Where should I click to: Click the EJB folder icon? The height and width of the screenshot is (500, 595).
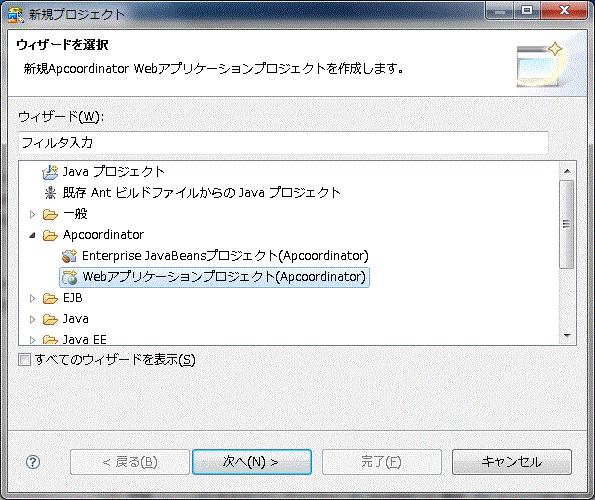click(x=50, y=299)
